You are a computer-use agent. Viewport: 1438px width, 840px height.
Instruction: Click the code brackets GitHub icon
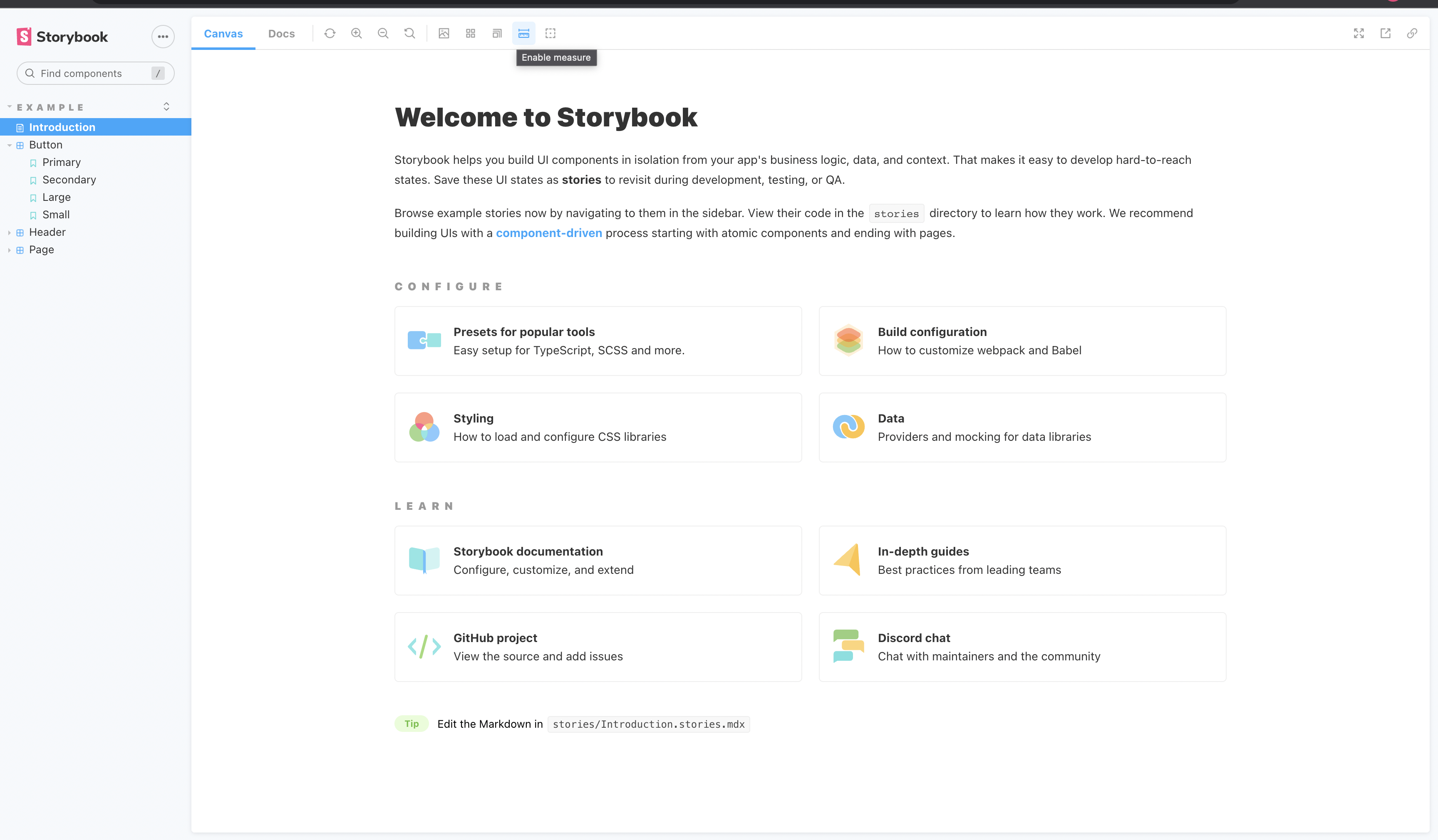pos(424,647)
